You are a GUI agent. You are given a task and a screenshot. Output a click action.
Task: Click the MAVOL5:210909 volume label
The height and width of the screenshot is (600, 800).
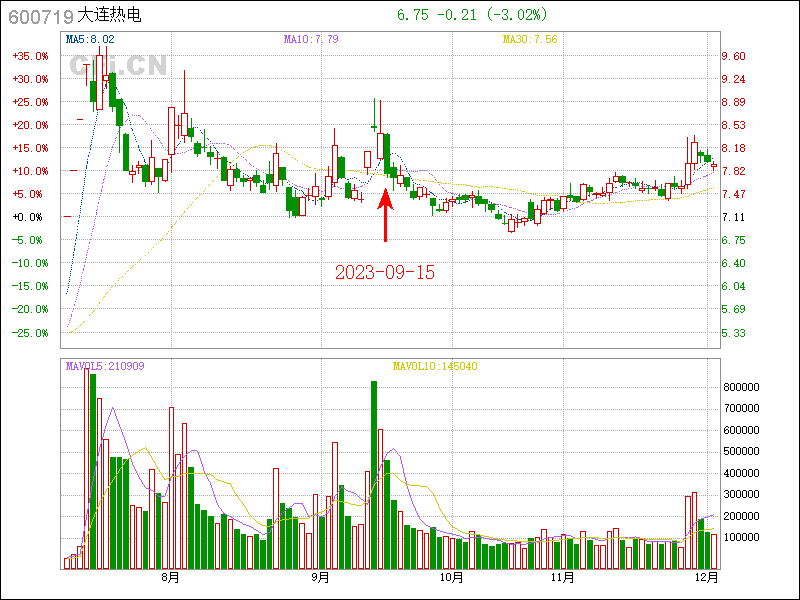click(105, 366)
